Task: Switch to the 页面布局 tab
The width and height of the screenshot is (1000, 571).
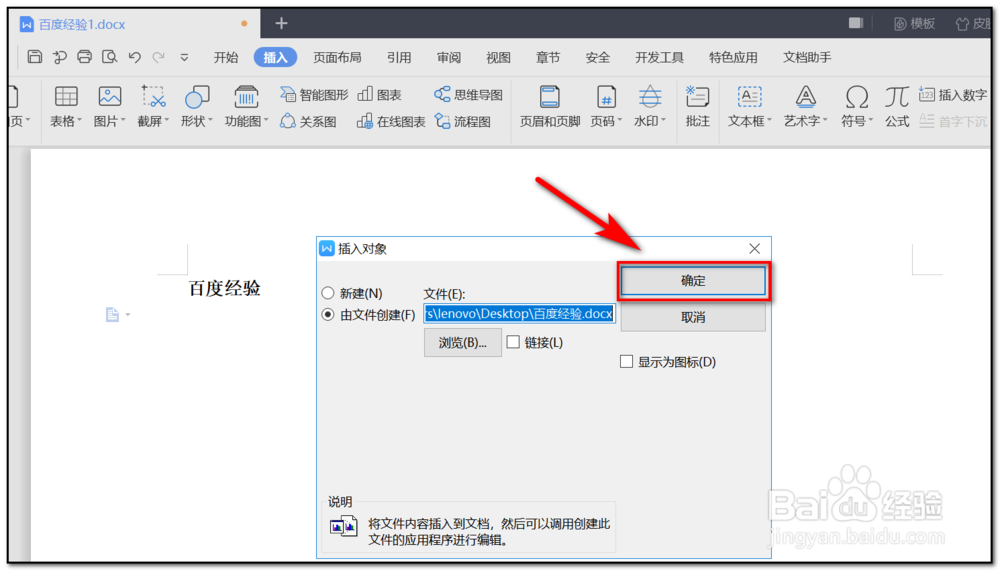Action: click(x=337, y=57)
